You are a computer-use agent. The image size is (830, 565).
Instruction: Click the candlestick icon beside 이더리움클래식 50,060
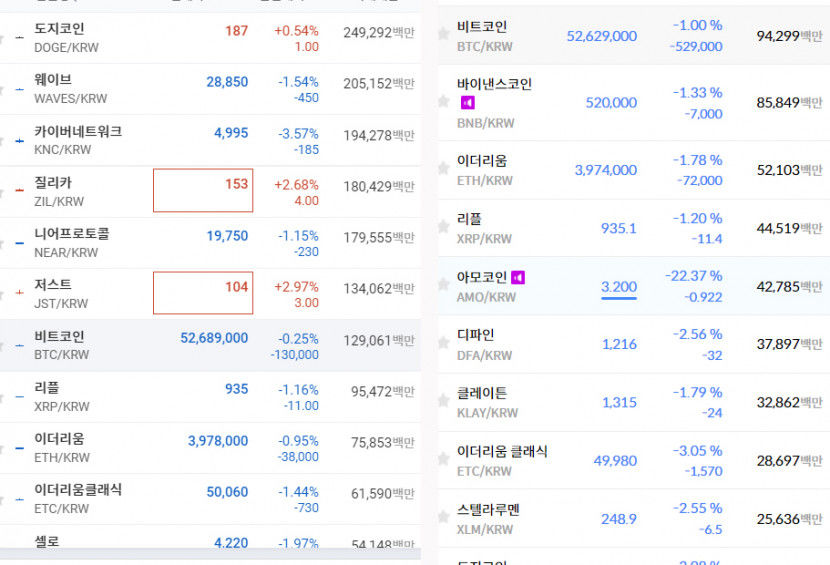click(x=20, y=499)
